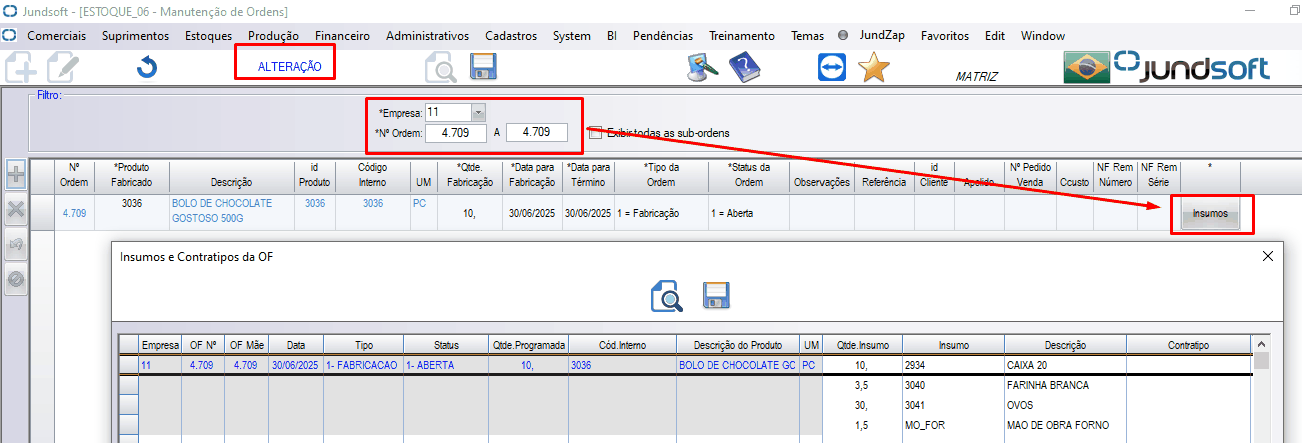Image resolution: width=1302 pixels, height=443 pixels.
Task: Click the search icon in Insumos dialog
Action: (666, 296)
